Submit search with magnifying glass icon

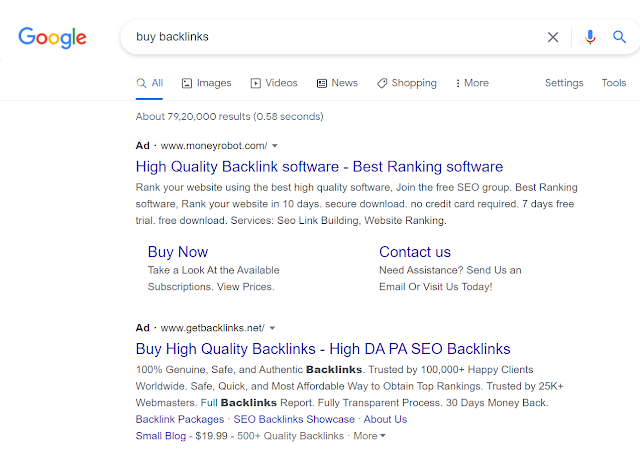click(x=619, y=37)
